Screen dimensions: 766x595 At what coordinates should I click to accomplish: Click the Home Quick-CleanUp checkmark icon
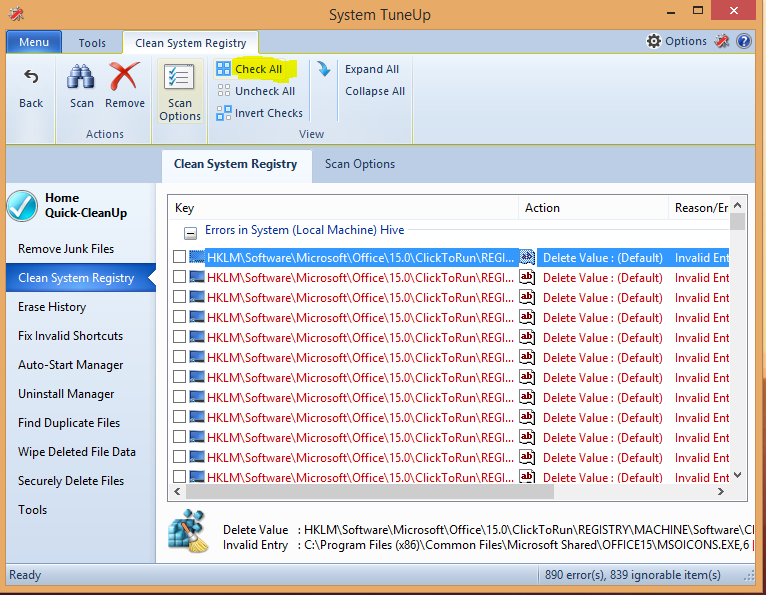(22, 206)
